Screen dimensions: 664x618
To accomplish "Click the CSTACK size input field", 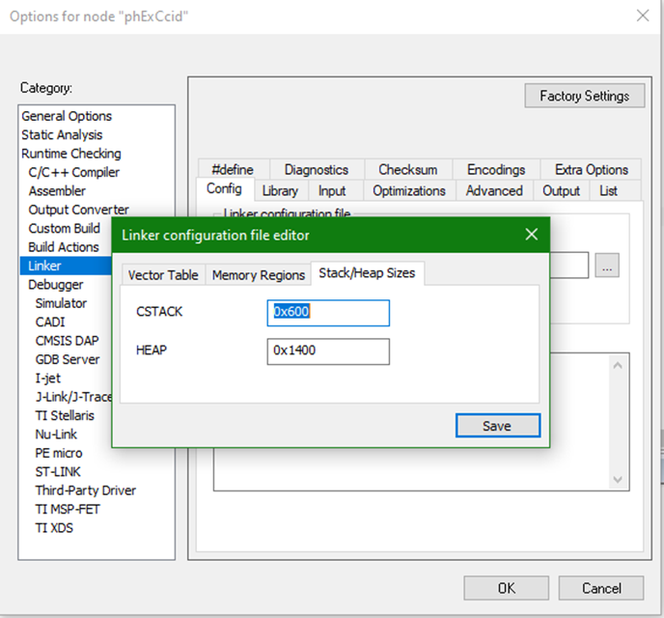I will (328, 313).
